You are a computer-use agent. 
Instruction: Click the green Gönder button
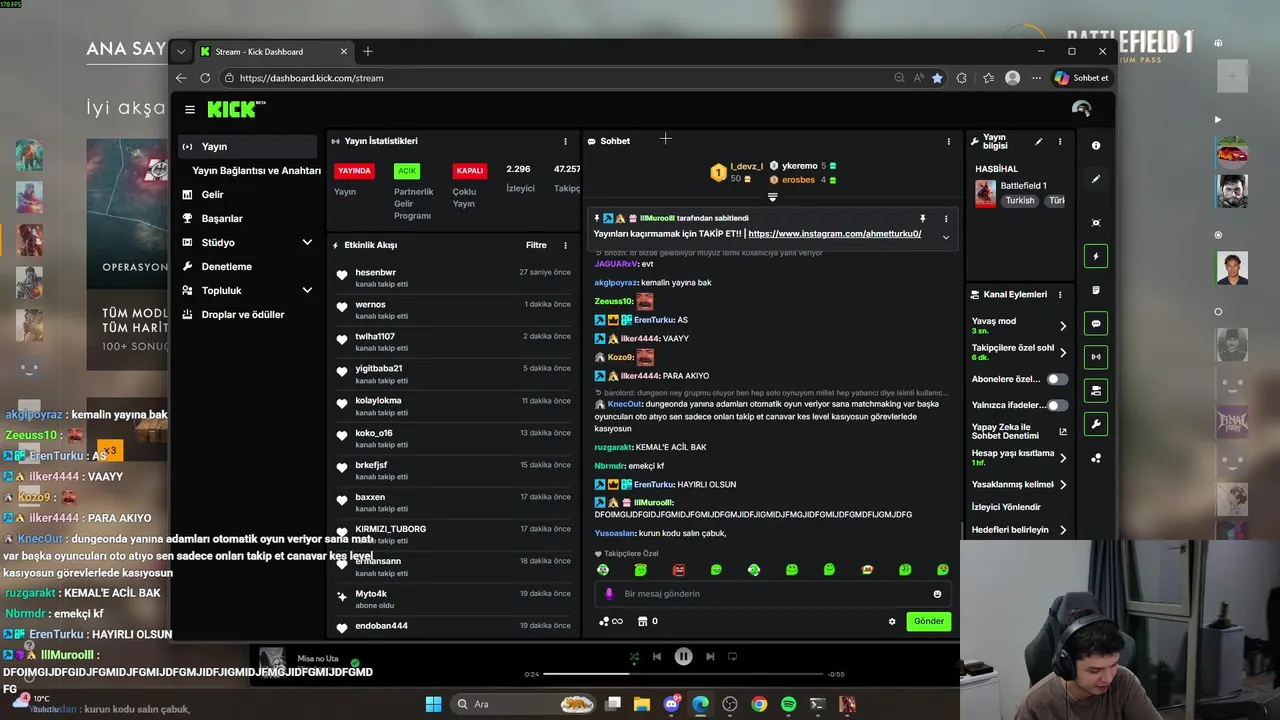click(x=928, y=621)
